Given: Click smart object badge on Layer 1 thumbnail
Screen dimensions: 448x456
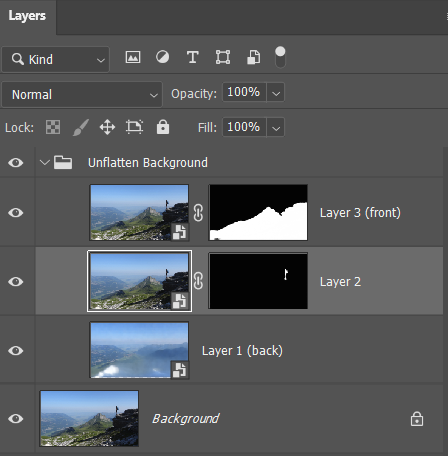Looking at the screenshot, I should click(180, 370).
